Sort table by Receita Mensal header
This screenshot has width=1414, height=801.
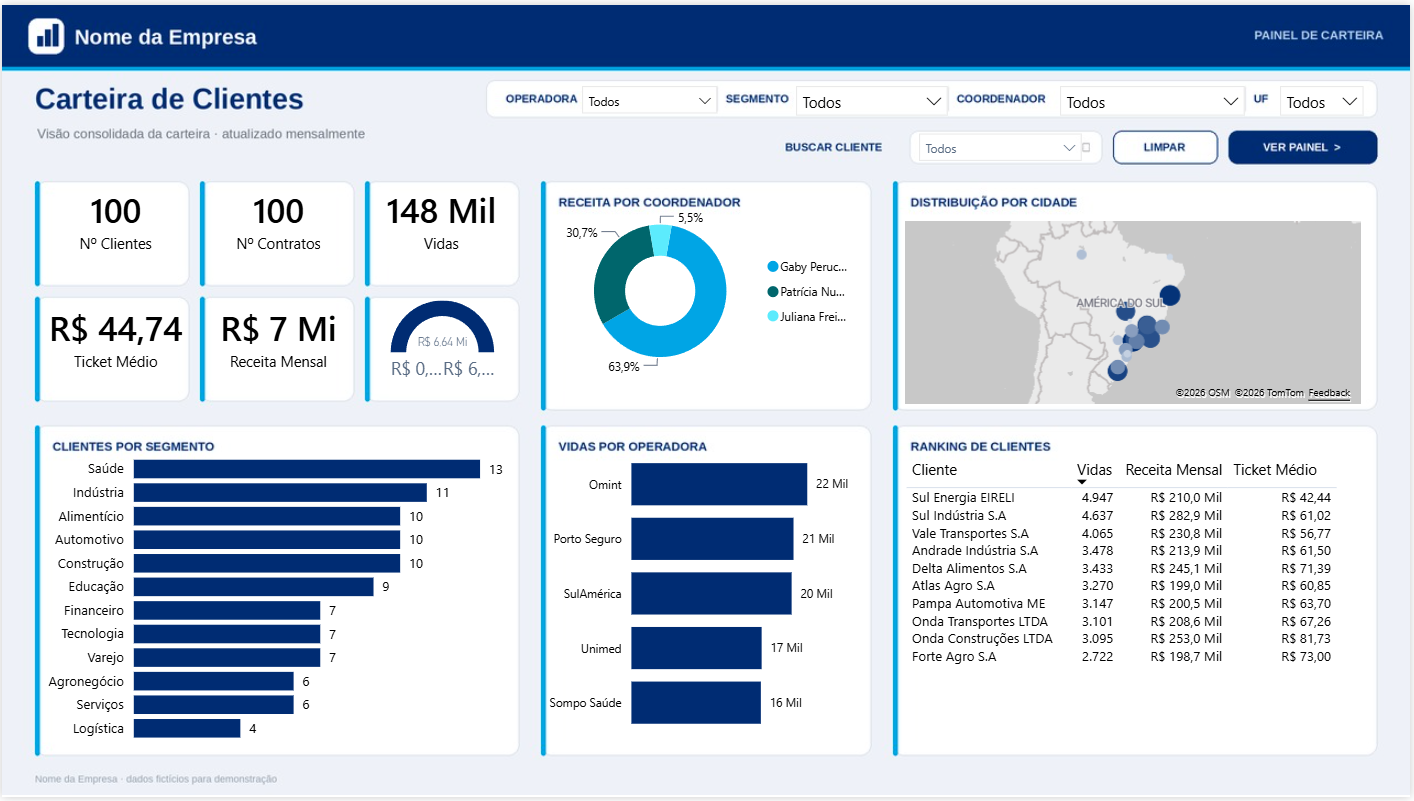(x=1174, y=470)
